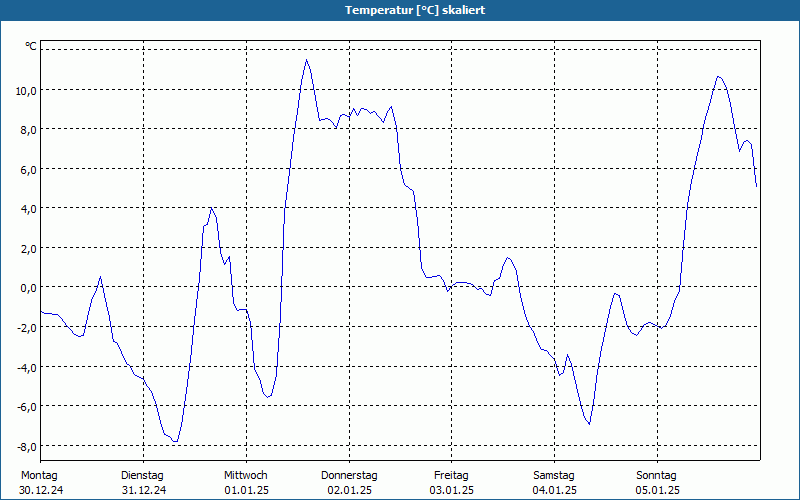Click the 03.01.25 date label

452,491
